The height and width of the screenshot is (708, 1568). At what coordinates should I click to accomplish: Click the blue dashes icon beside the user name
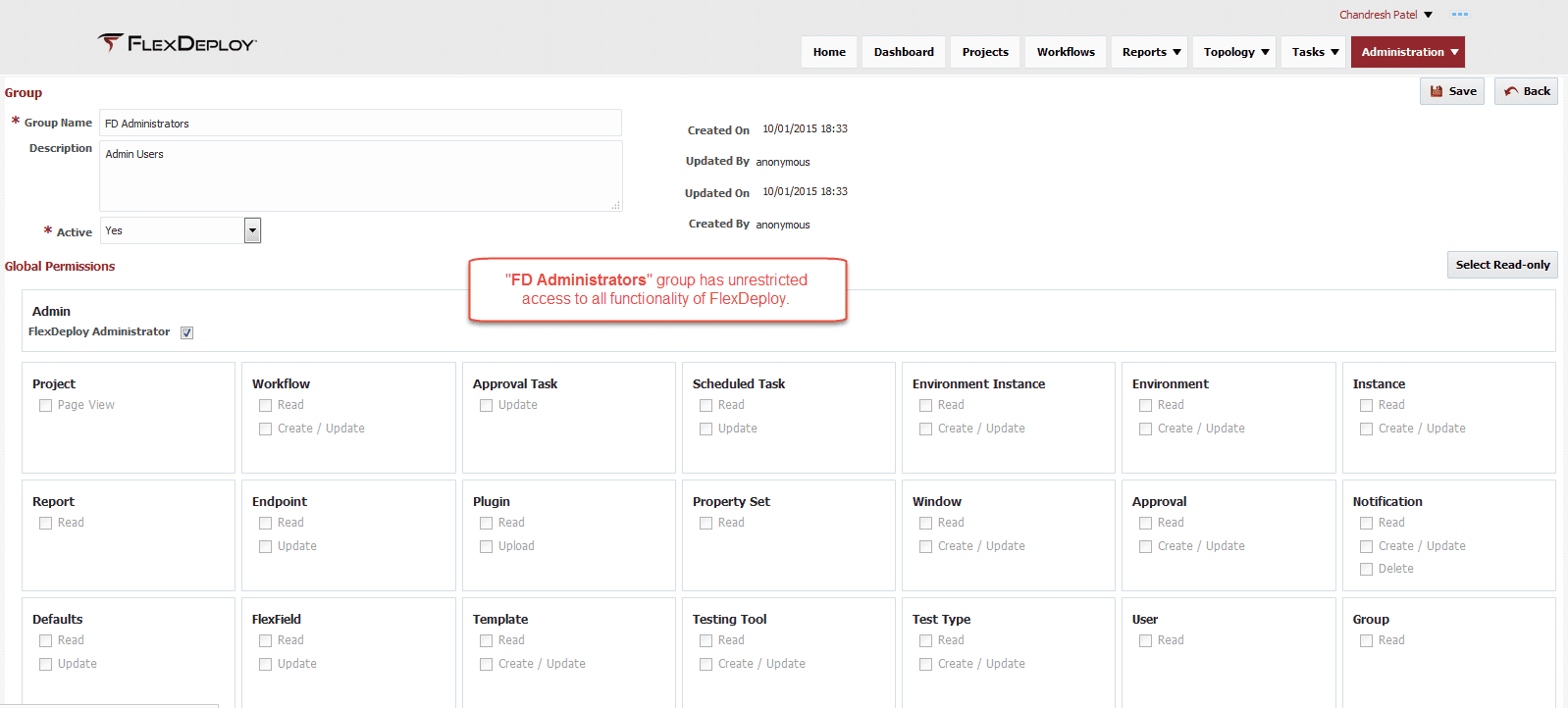1460,15
